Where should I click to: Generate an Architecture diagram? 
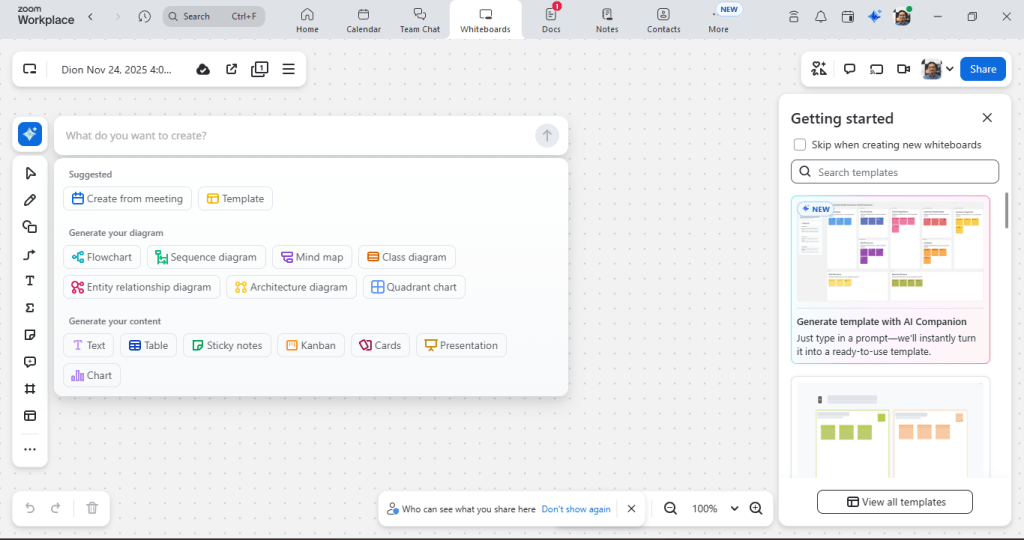point(291,287)
